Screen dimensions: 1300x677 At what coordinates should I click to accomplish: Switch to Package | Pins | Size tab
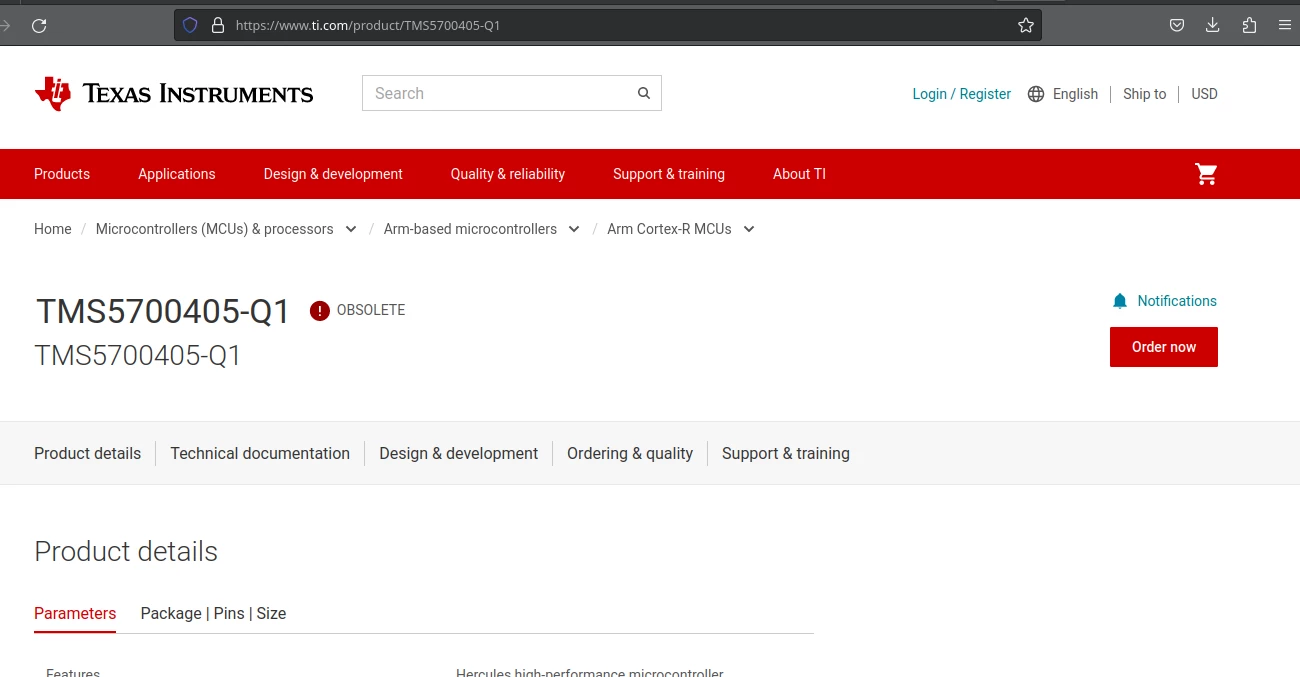(213, 613)
